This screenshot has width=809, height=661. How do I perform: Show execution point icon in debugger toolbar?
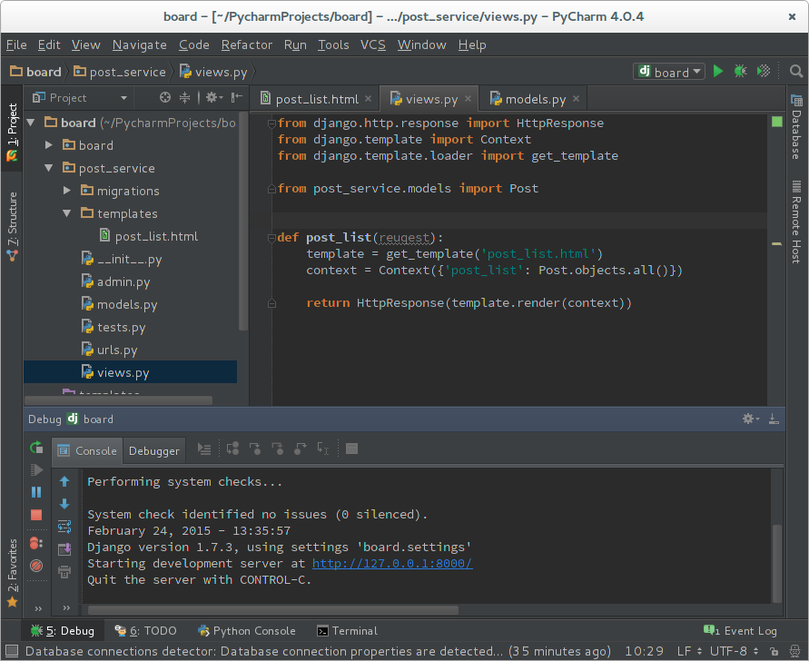[204, 449]
